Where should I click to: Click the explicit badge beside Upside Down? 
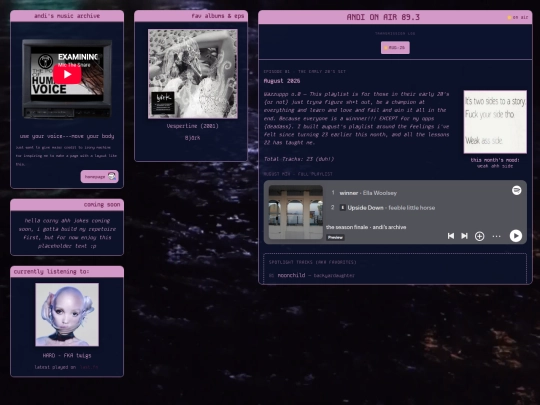pos(342,208)
